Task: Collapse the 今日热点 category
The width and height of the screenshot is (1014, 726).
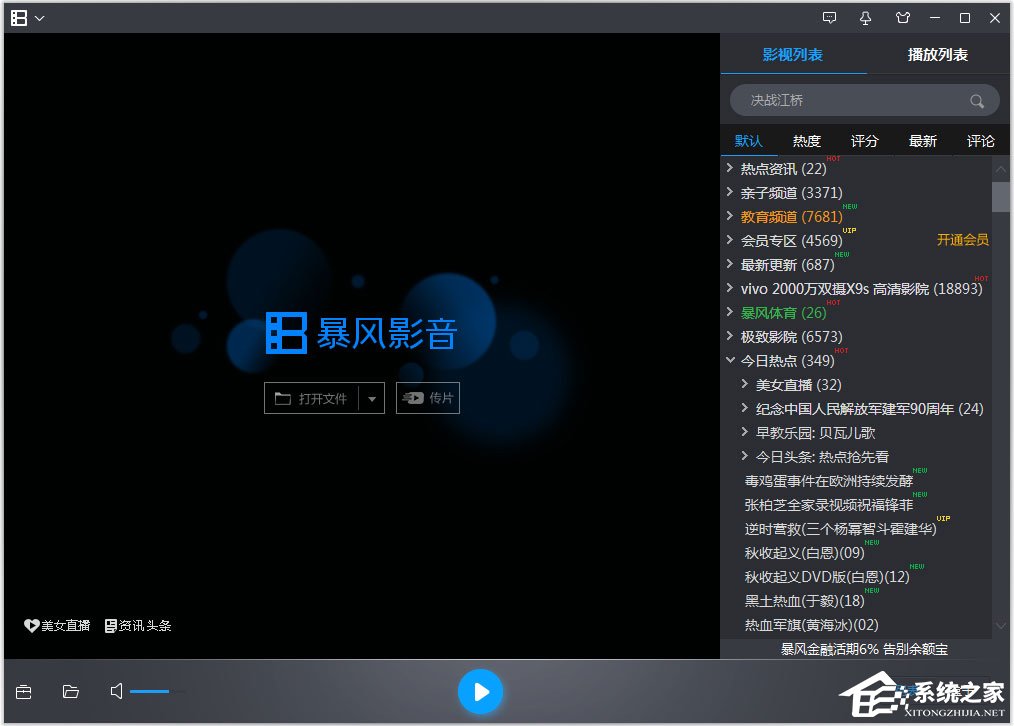Action: click(x=729, y=360)
